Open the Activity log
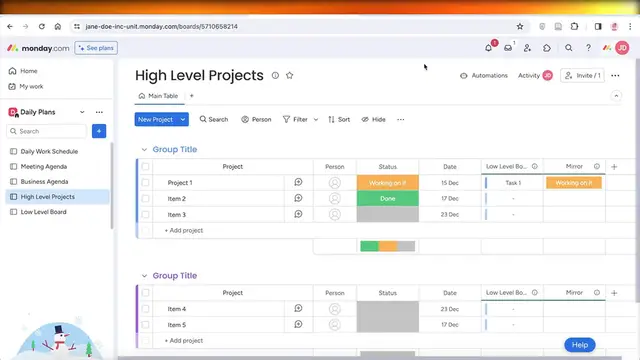This screenshot has width=640, height=360. coord(535,76)
